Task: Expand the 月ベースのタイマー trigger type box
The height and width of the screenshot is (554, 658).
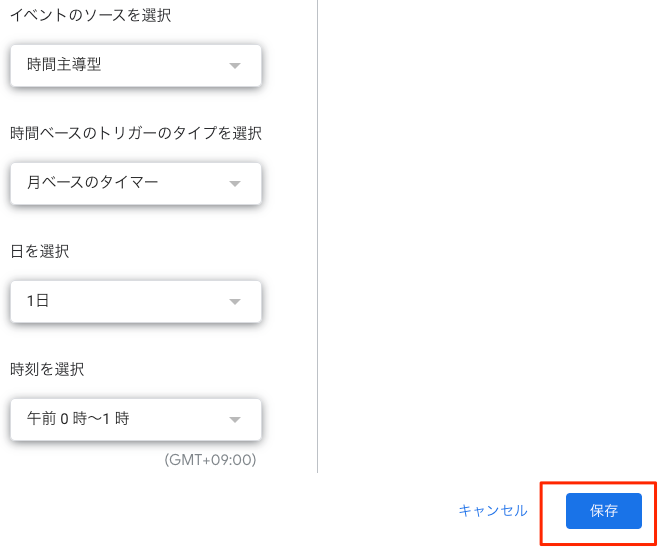Action: [x=136, y=183]
